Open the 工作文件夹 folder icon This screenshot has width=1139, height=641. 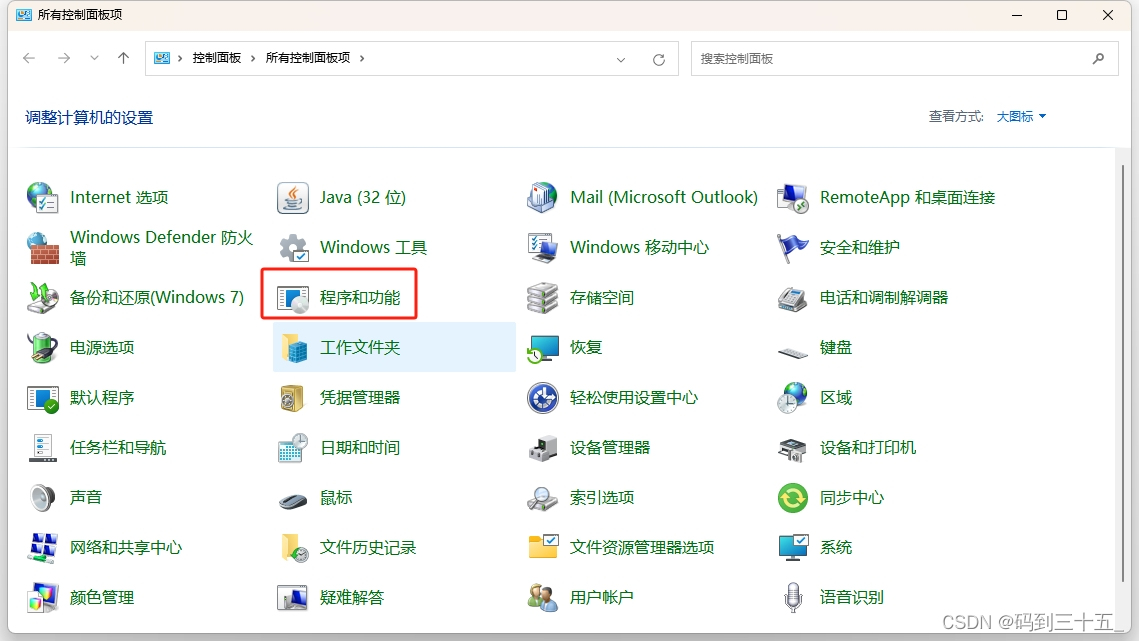293,347
